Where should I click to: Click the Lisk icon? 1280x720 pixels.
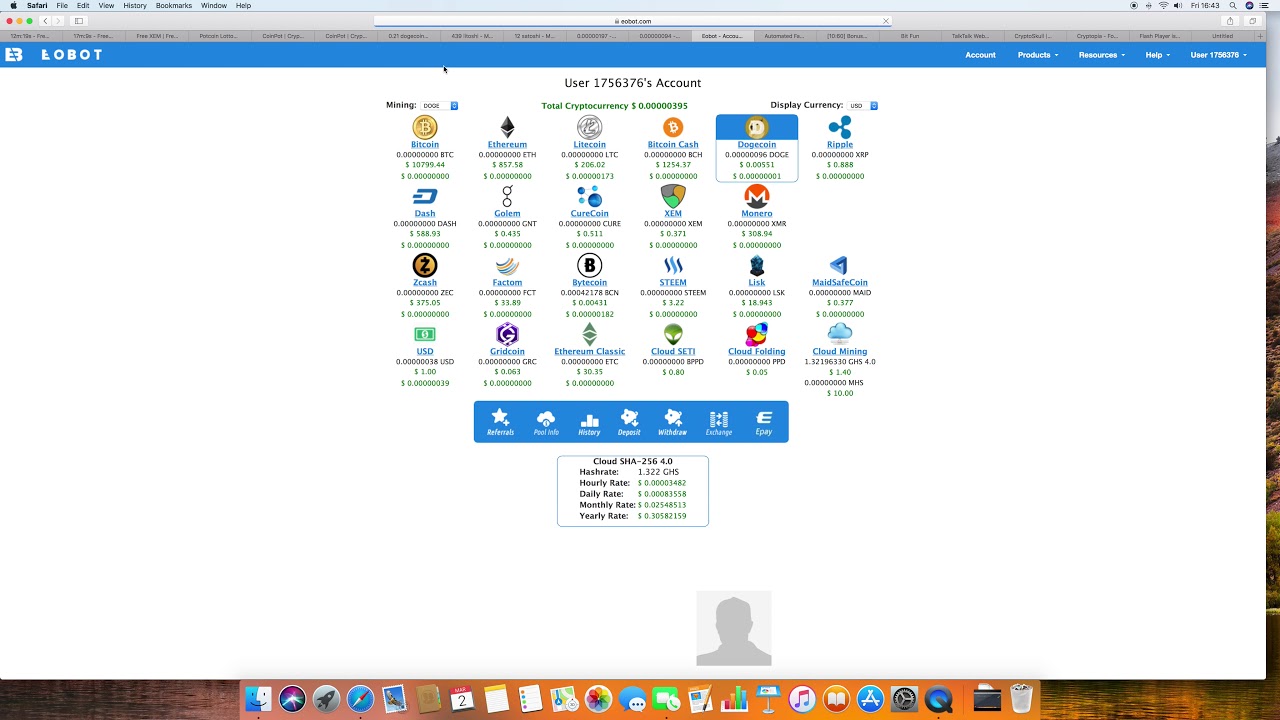pos(757,265)
